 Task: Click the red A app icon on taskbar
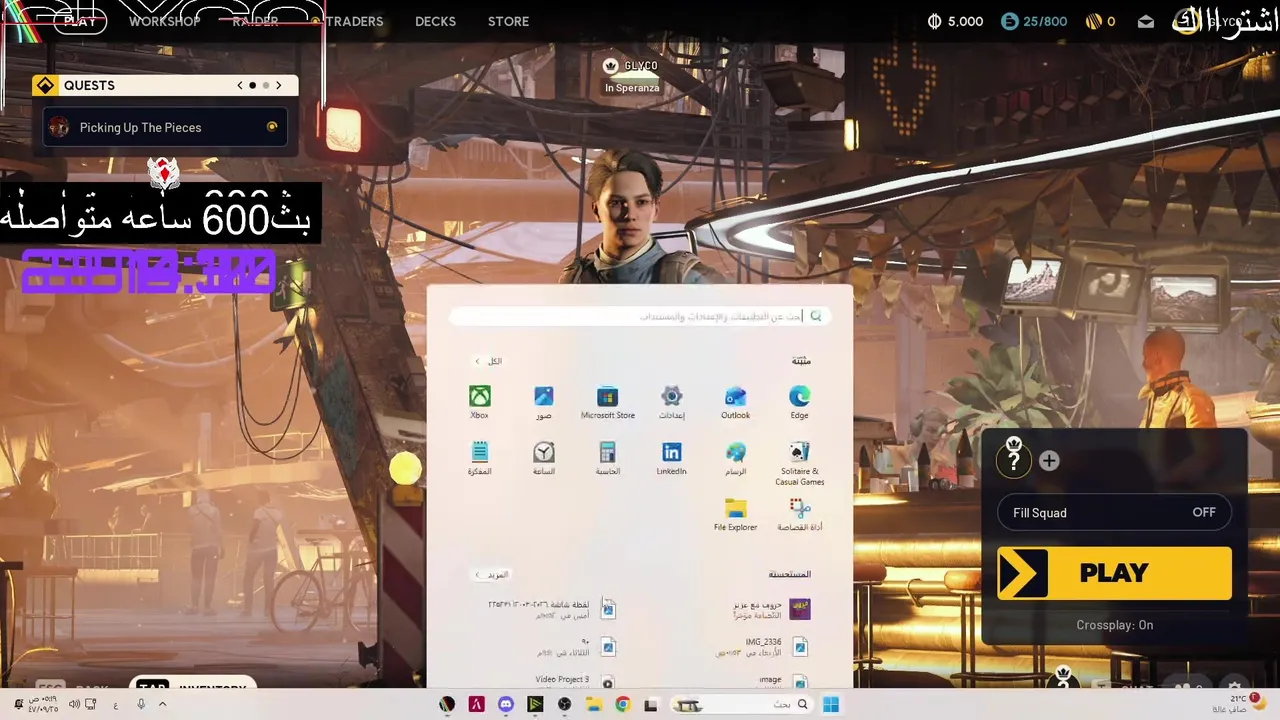[x=476, y=704]
